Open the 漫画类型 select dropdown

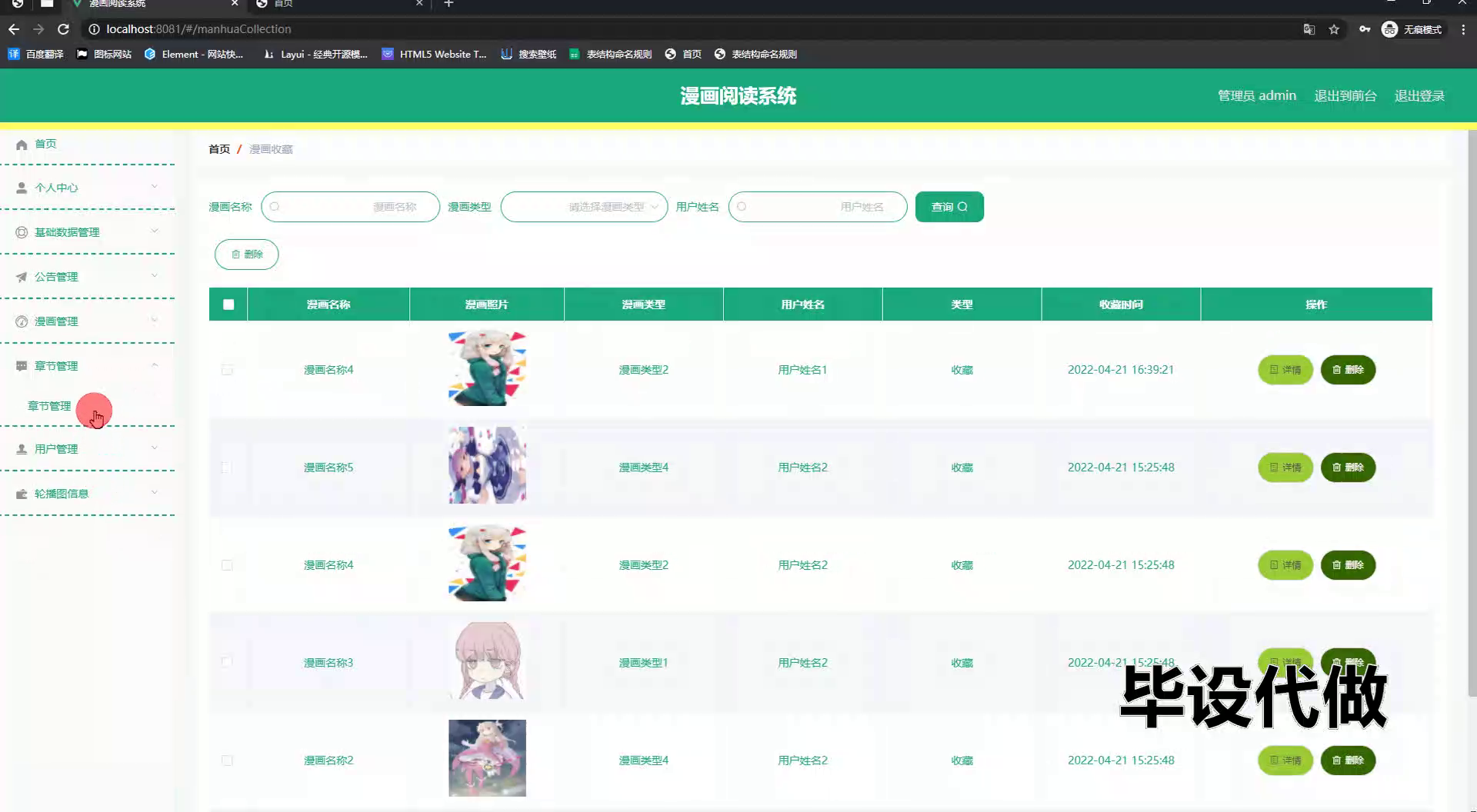point(584,207)
